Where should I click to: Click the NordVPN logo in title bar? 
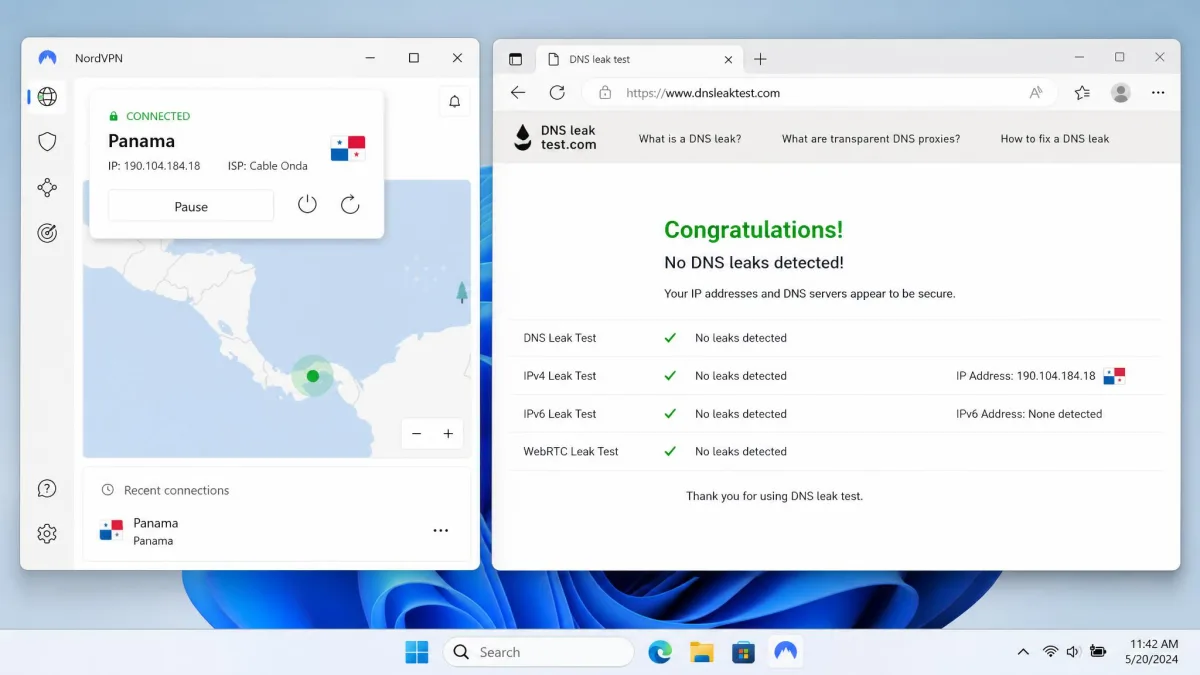pos(47,58)
